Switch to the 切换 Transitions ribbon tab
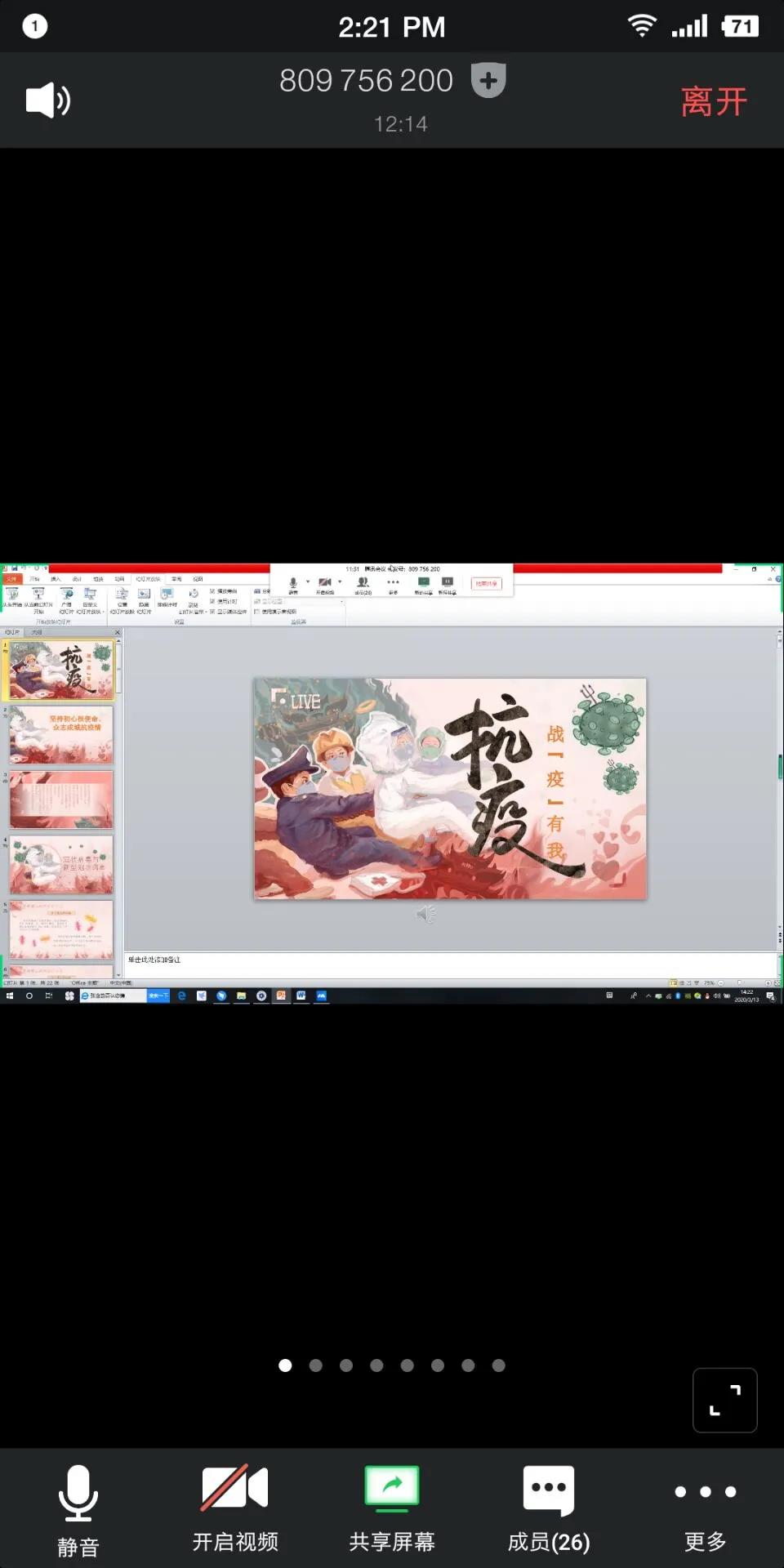 (98, 579)
